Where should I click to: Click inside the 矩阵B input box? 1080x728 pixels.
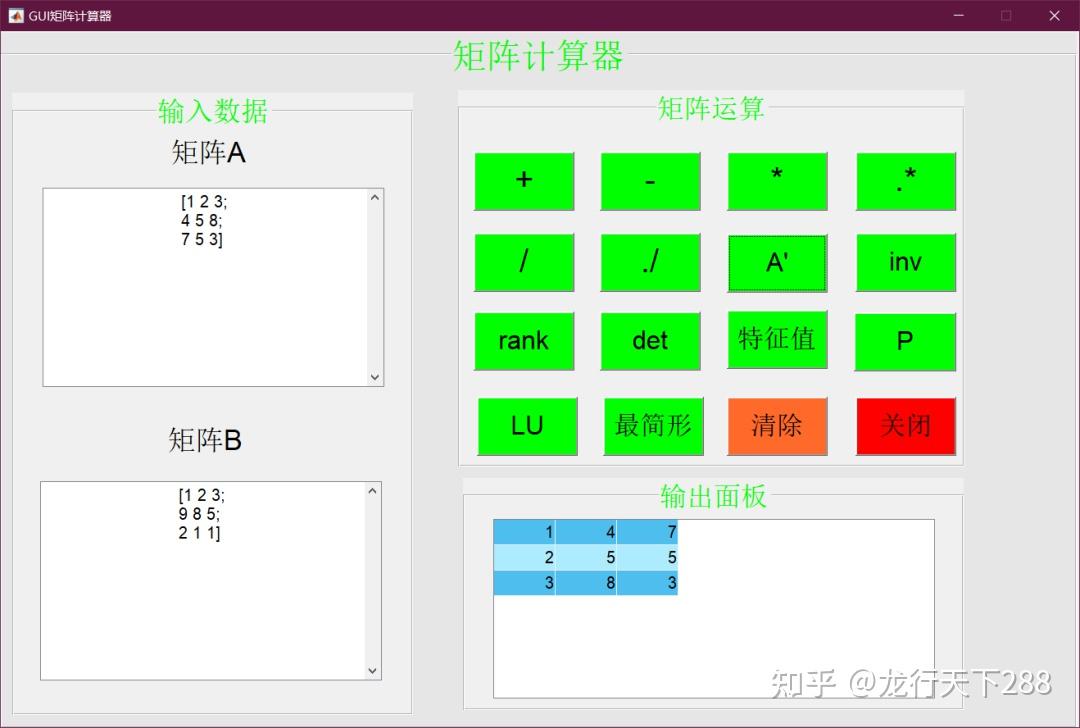pyautogui.click(x=203, y=581)
